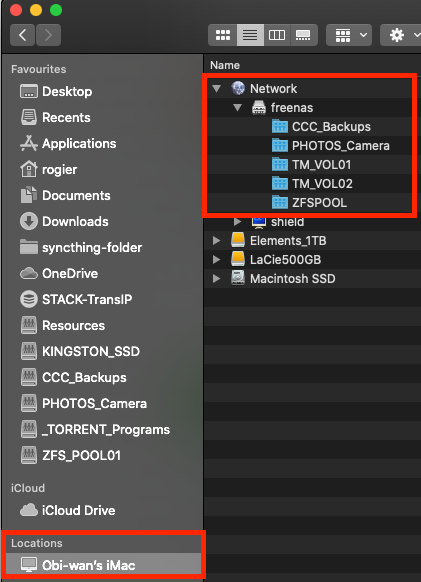Go back with the back arrow

pos(23,35)
